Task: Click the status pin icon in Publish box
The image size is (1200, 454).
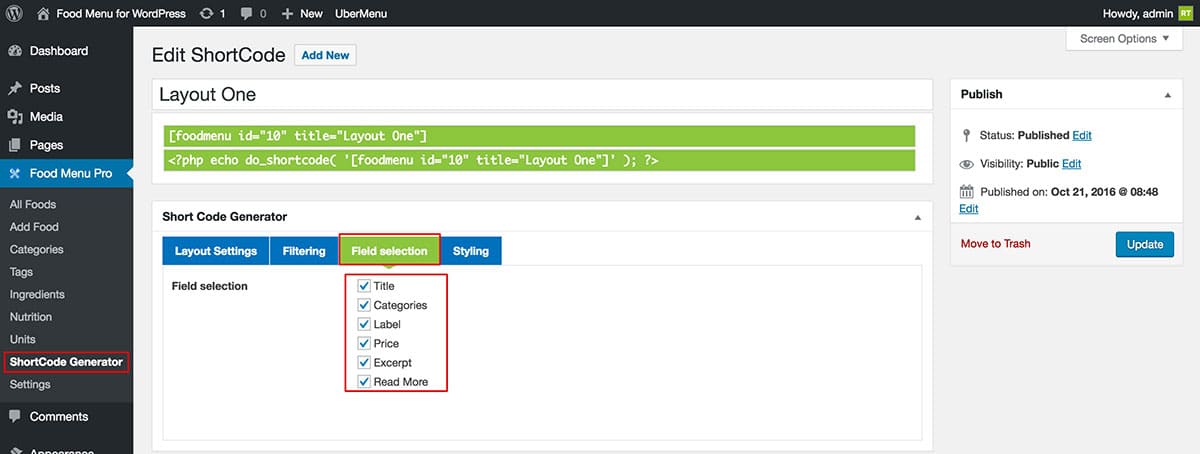Action: coord(966,135)
